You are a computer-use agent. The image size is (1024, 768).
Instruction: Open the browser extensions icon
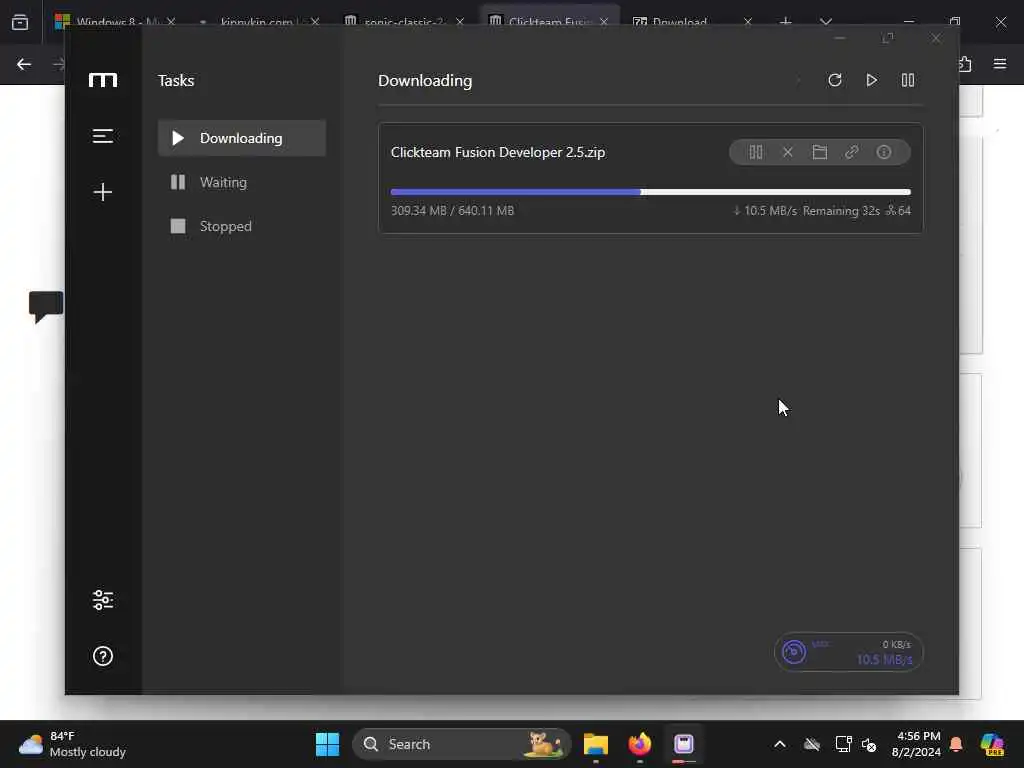click(x=965, y=64)
